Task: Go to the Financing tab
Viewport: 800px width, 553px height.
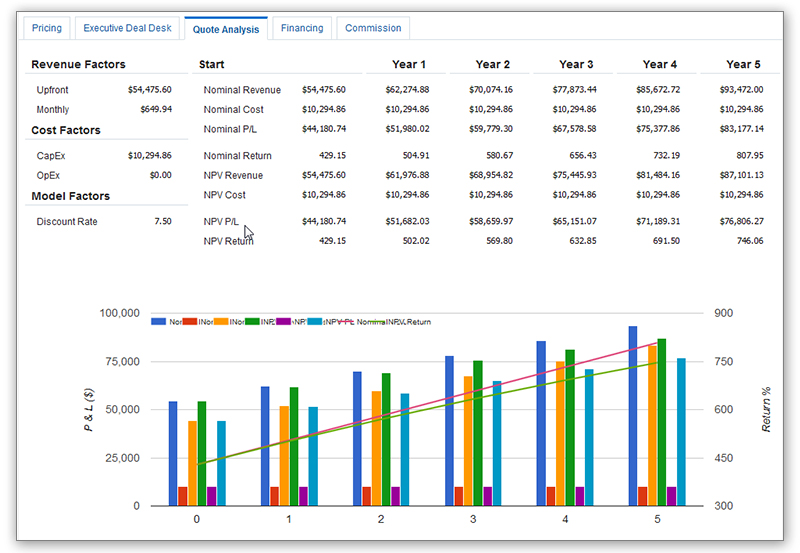Action: pyautogui.click(x=302, y=28)
